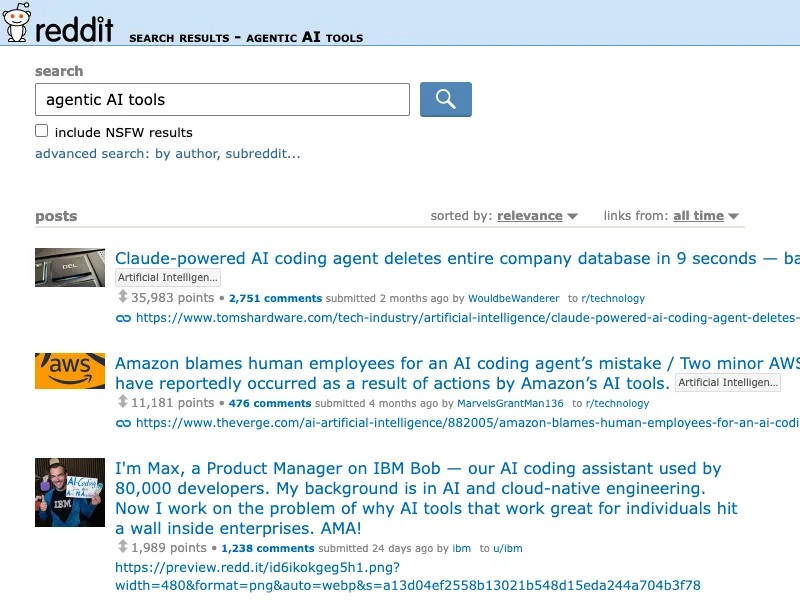Enable include NSFW results checkbox
Image resolution: width=800 pixels, height=600 pixels.
(x=41, y=131)
